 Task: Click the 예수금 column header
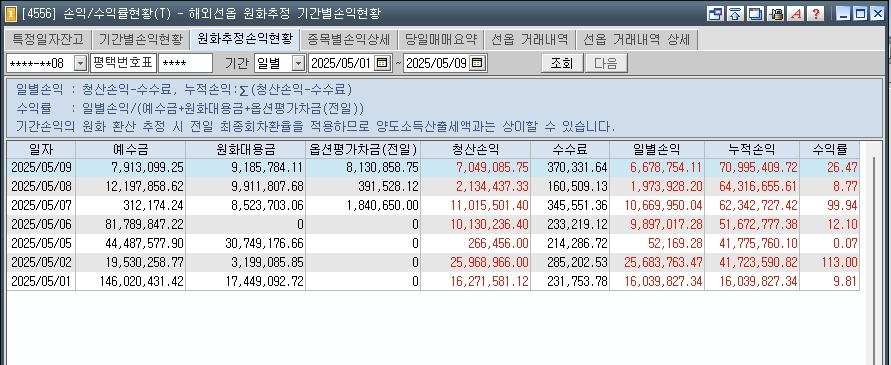point(131,150)
